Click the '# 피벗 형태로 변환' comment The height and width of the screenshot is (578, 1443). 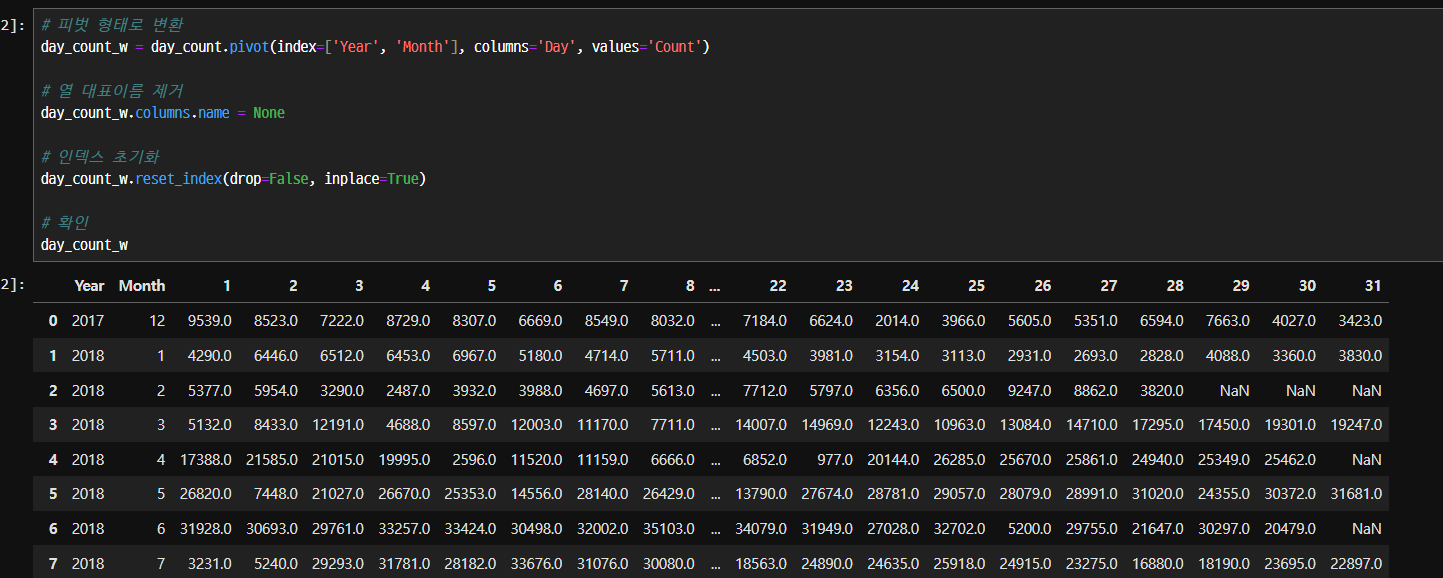coord(112,25)
